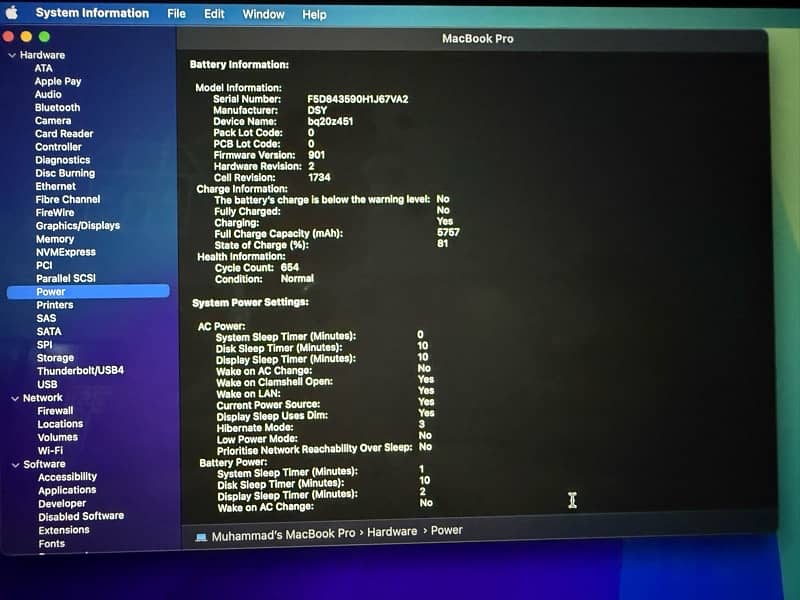800x600 pixels.
Task: Select NVMExpress in the sidebar
Action: 66,253
